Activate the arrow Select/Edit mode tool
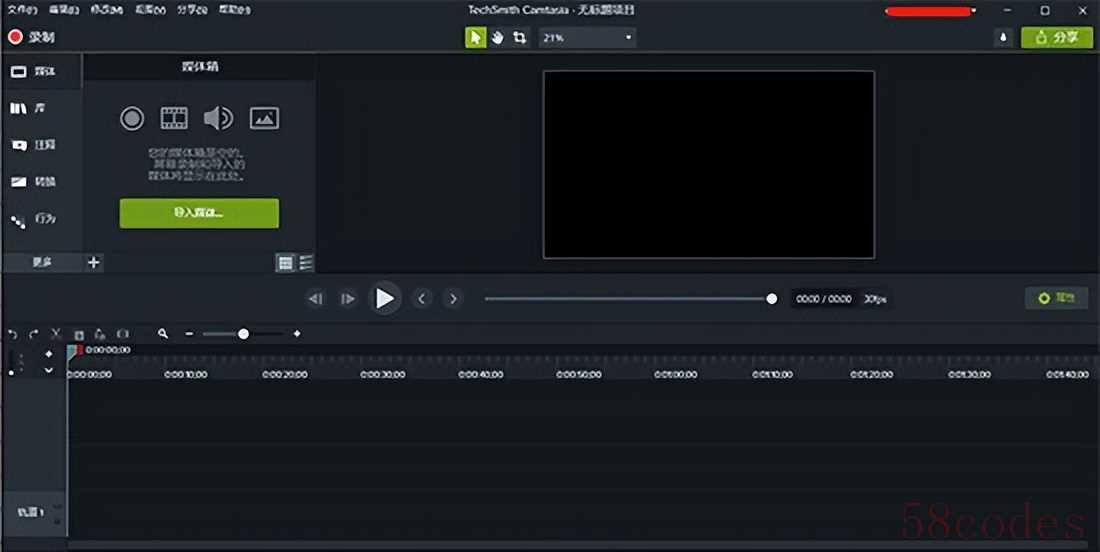 coord(475,37)
